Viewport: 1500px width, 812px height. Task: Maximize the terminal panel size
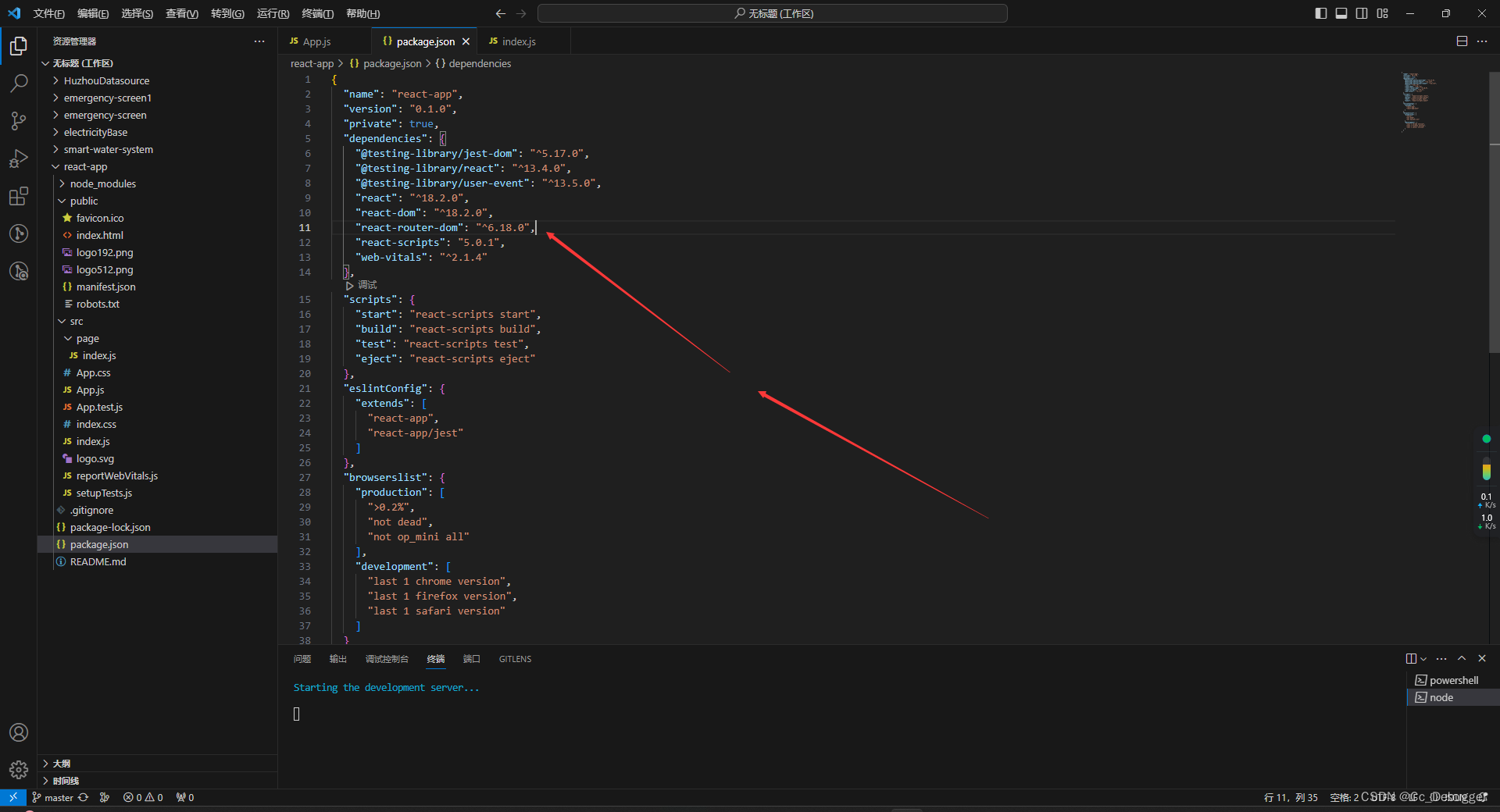1462,658
